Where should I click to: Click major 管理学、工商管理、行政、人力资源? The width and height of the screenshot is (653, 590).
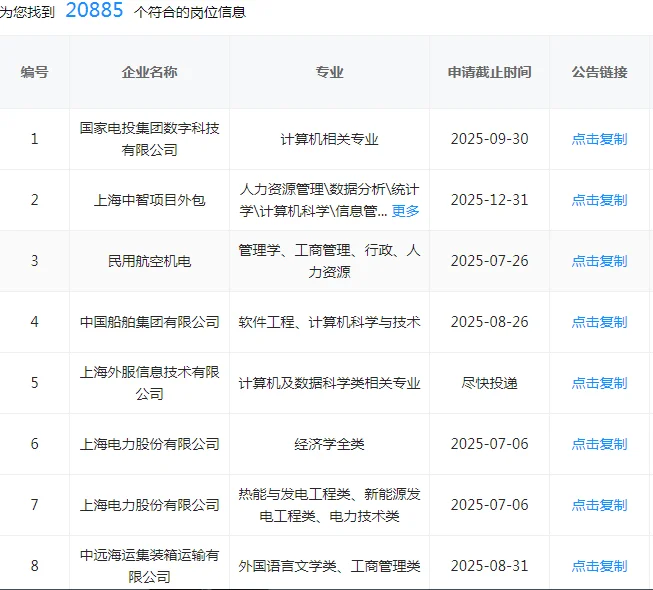click(329, 261)
